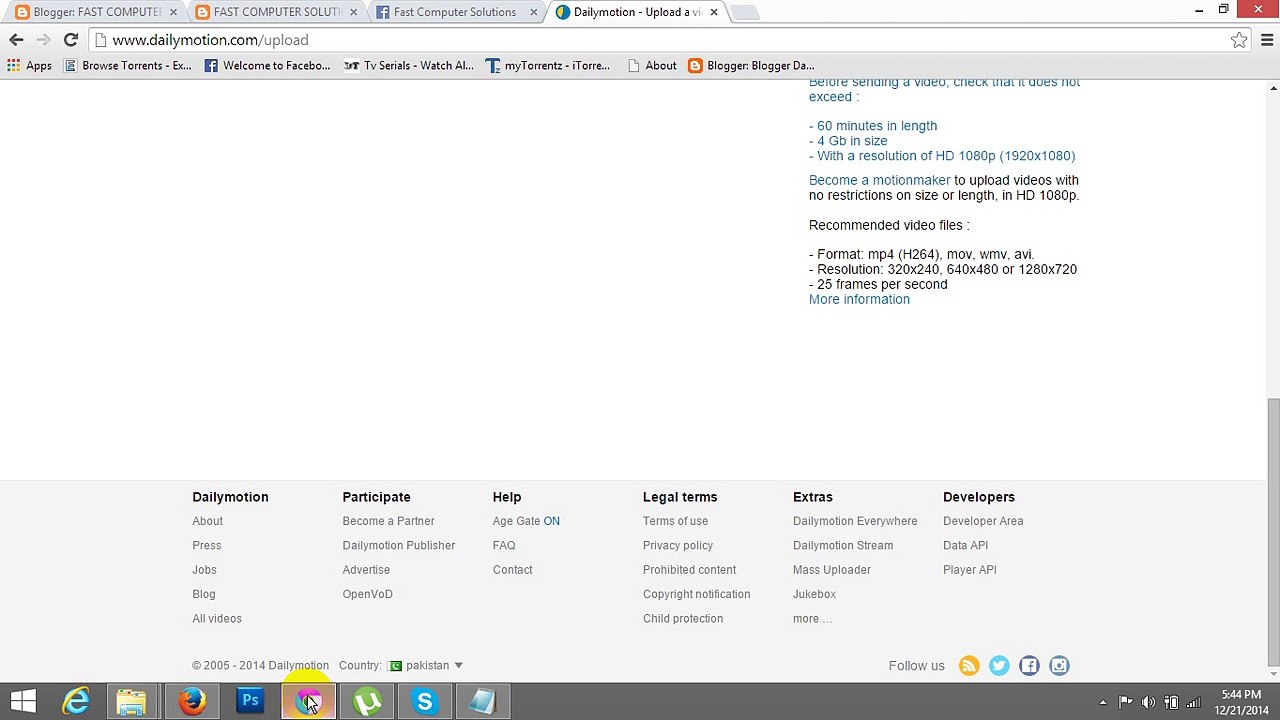This screenshot has width=1280, height=720.
Task: Open the network signal tray icon
Action: point(1193,702)
